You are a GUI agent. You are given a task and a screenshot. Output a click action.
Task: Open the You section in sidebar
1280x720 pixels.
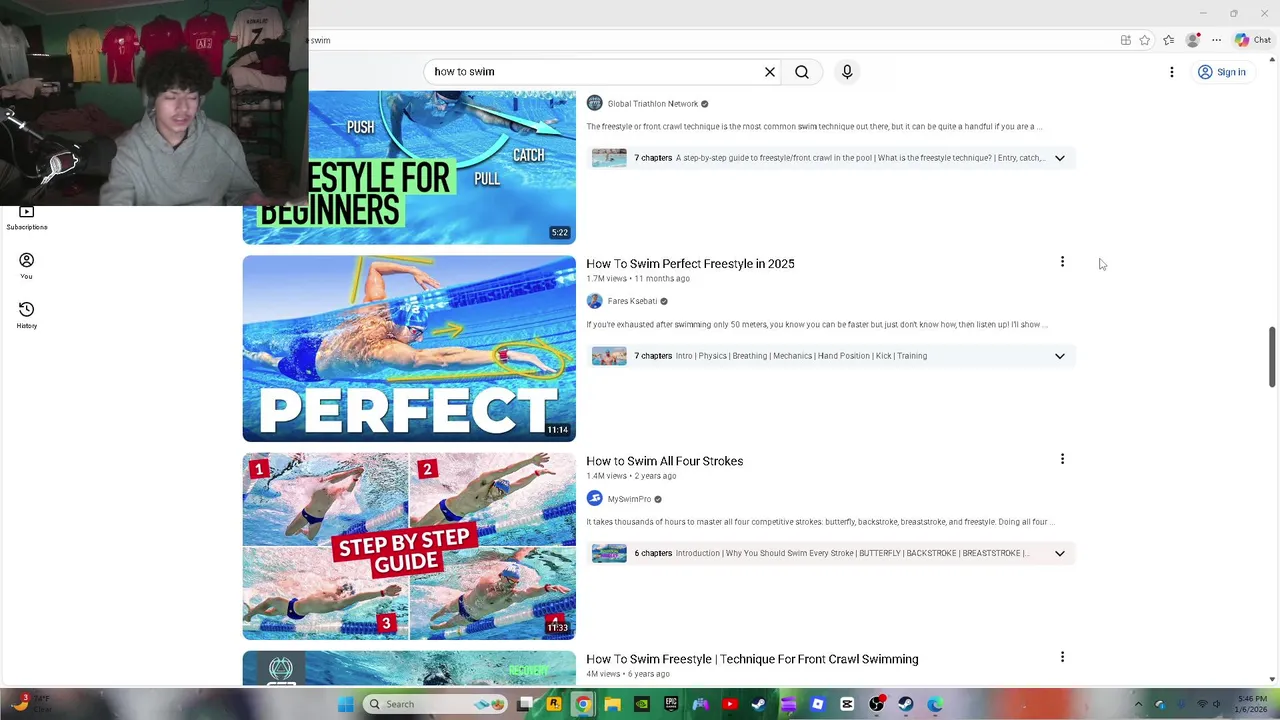27,266
